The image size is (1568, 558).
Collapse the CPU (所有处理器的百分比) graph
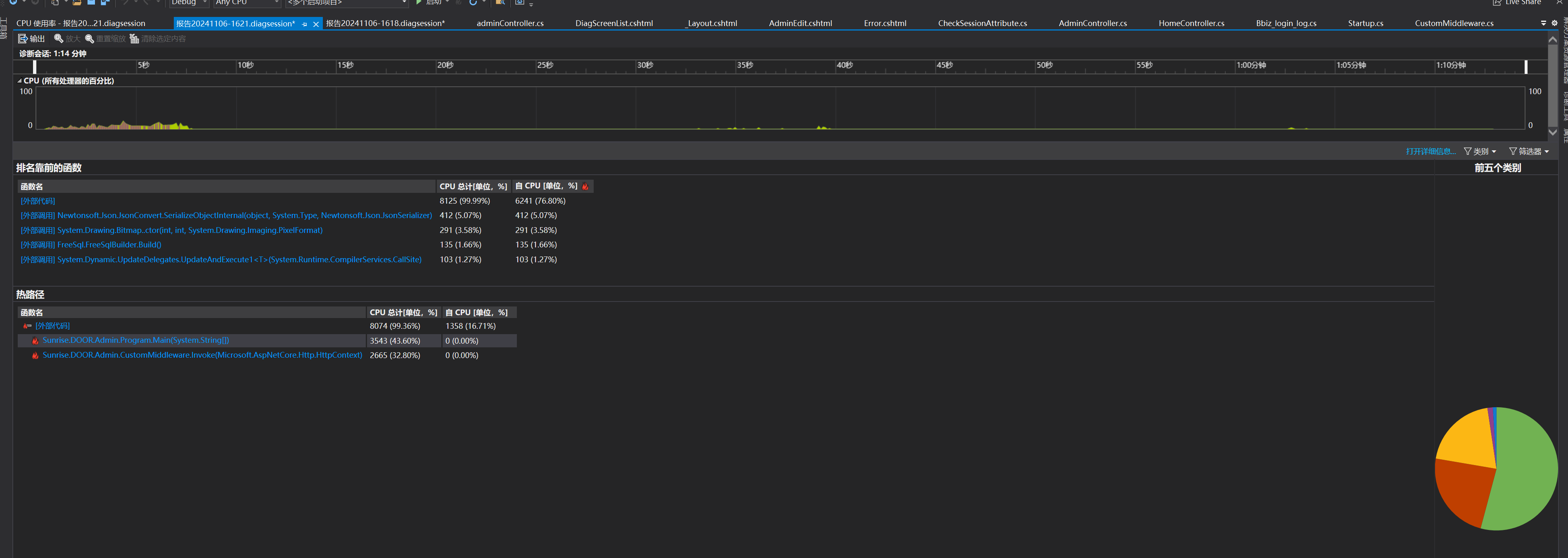pos(19,81)
